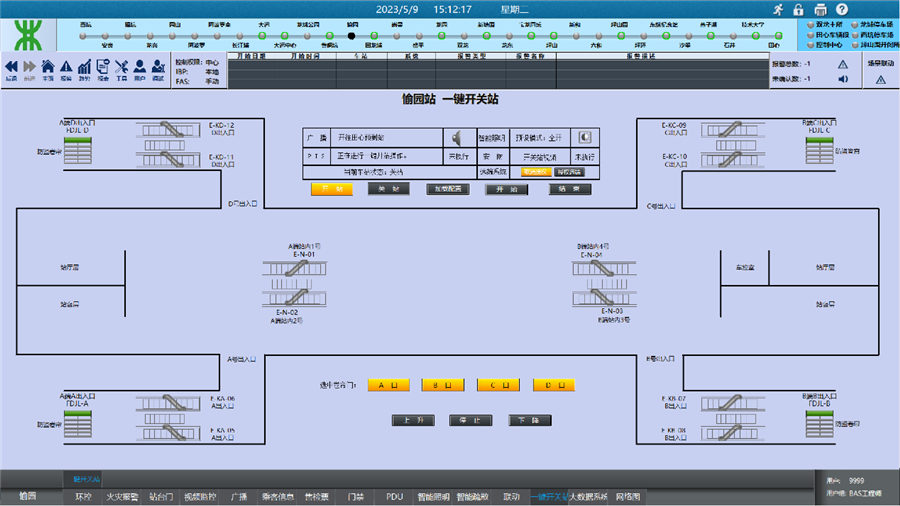Click the grey speaker icon in 广播 row
Image resolution: width=900 pixels, height=506 pixels.
457,138
